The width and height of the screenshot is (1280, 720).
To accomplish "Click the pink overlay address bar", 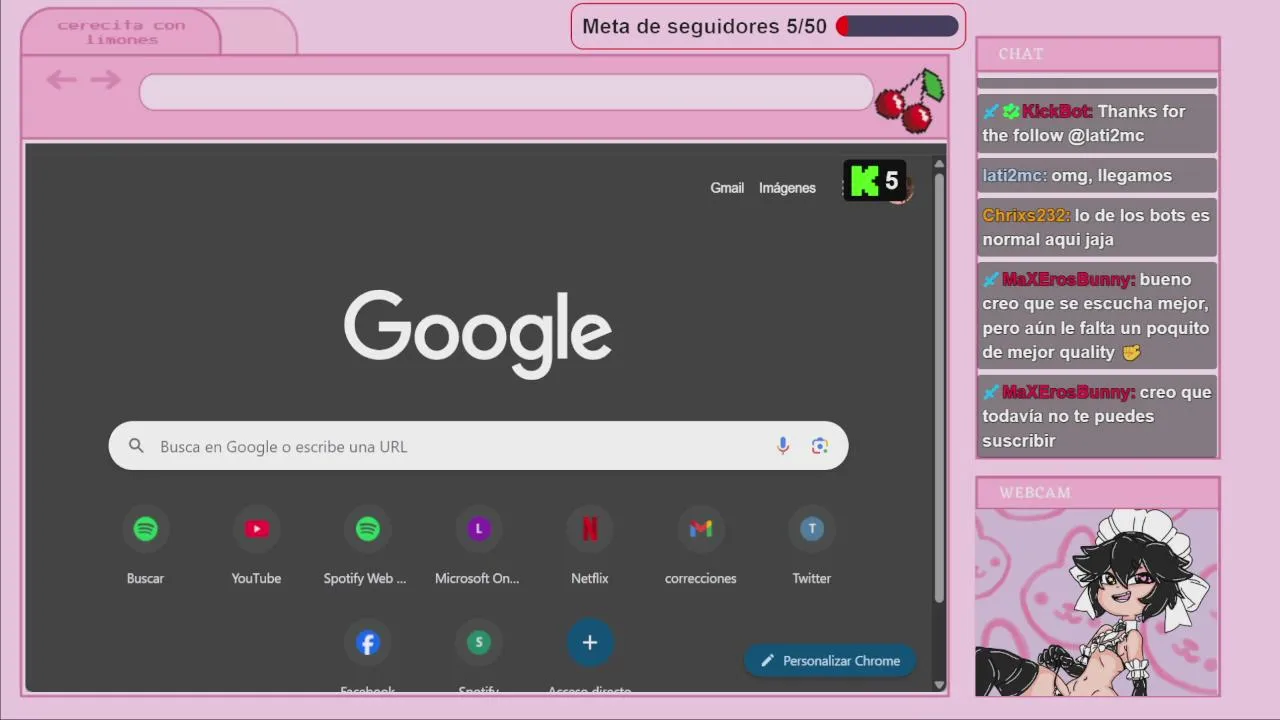I will 506,92.
